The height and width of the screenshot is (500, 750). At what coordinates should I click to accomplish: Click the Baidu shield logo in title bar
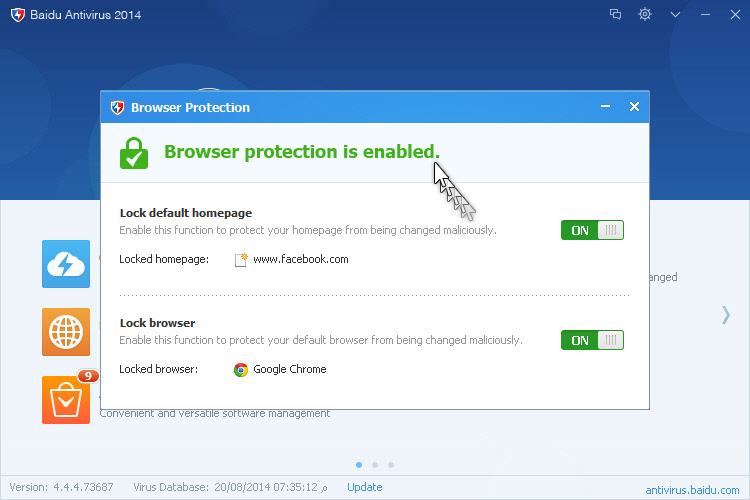(x=17, y=14)
